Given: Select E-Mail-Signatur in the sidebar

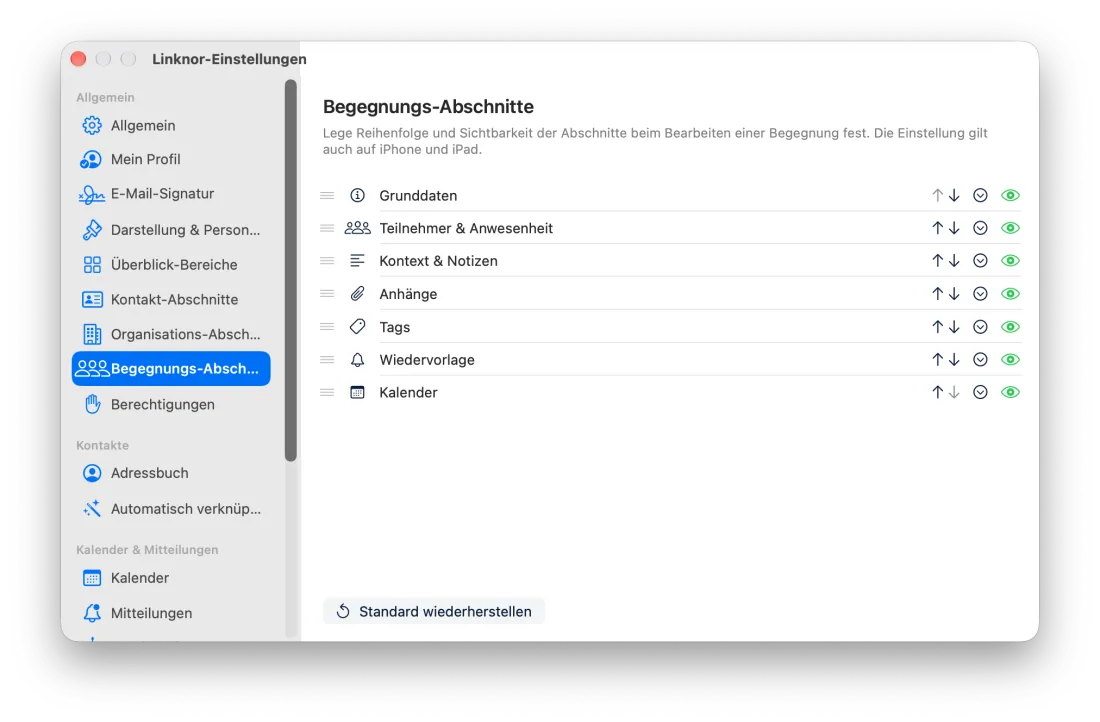Looking at the screenshot, I should 171,194.
